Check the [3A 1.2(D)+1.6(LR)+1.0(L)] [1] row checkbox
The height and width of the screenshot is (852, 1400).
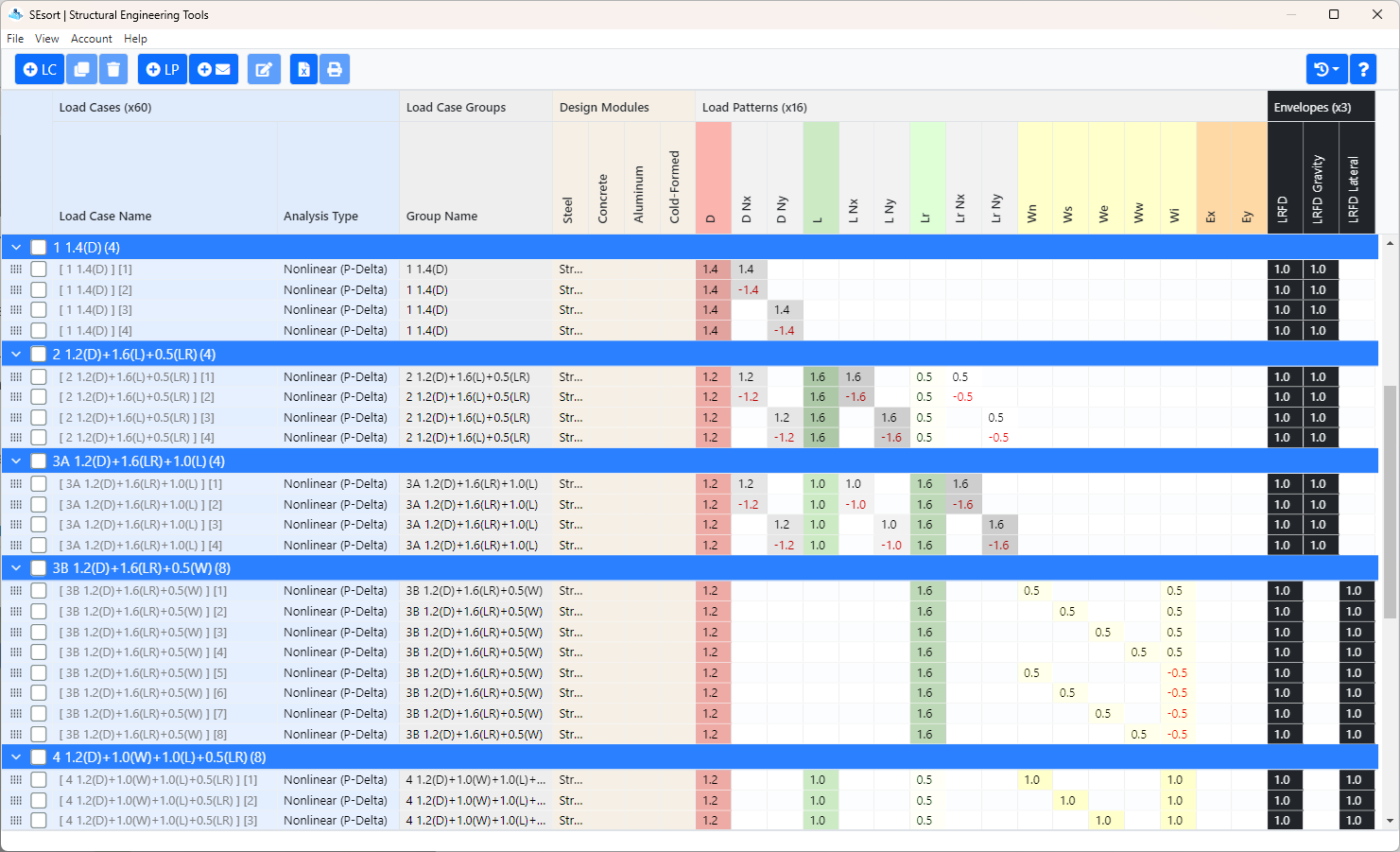39,483
